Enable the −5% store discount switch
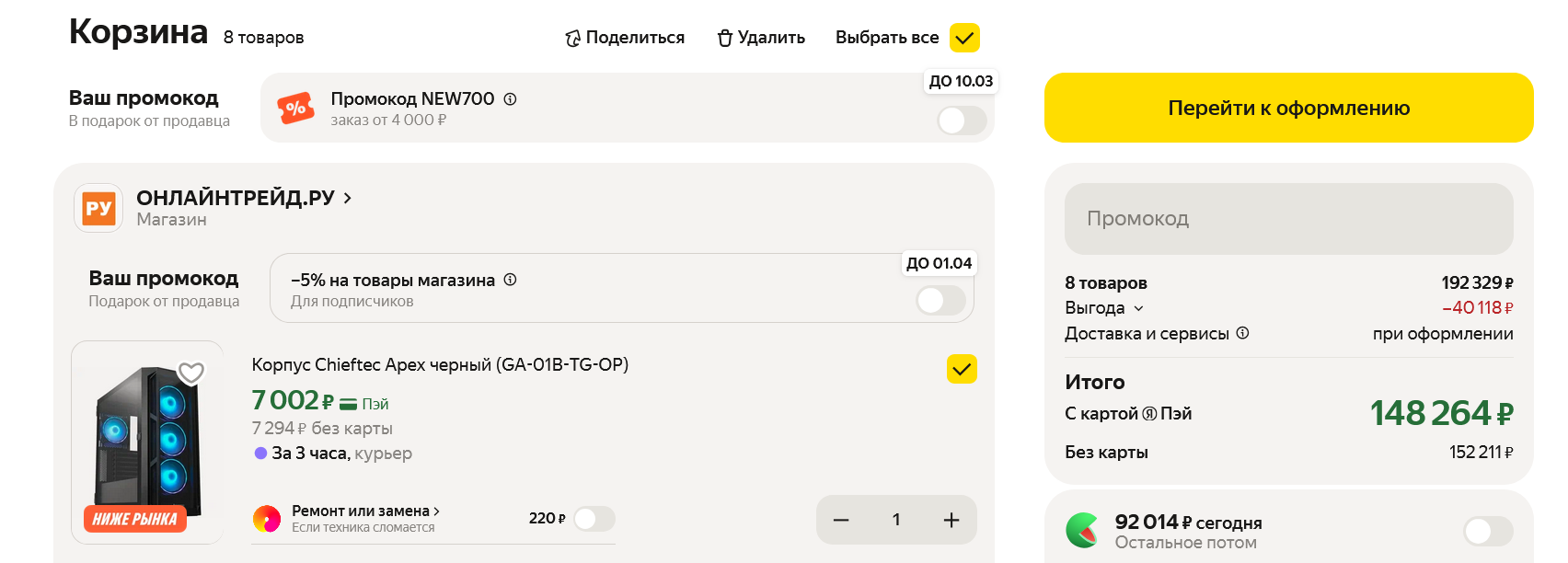 tap(940, 300)
